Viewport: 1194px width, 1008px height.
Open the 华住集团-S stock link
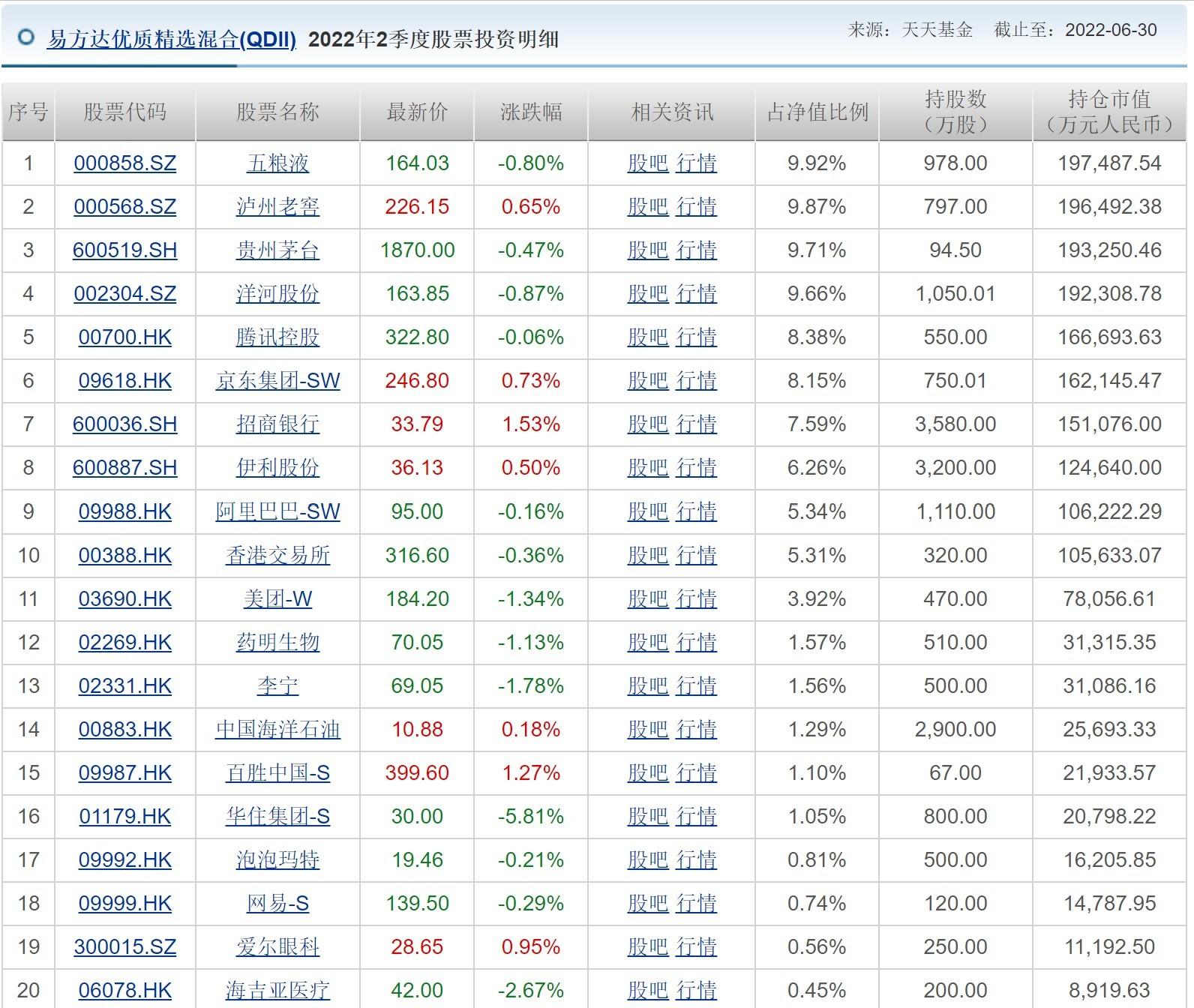pyautogui.click(x=277, y=816)
